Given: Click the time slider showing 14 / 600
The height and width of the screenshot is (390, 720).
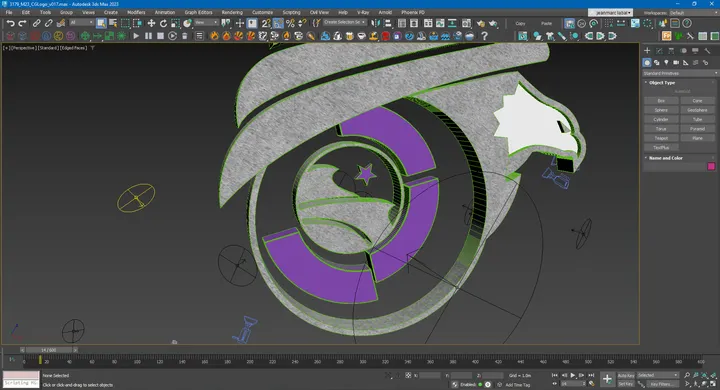Looking at the screenshot, I should [x=49, y=350].
